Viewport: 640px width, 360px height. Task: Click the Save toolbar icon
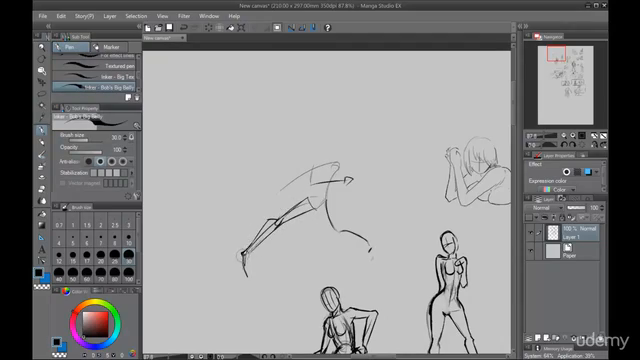169,28
